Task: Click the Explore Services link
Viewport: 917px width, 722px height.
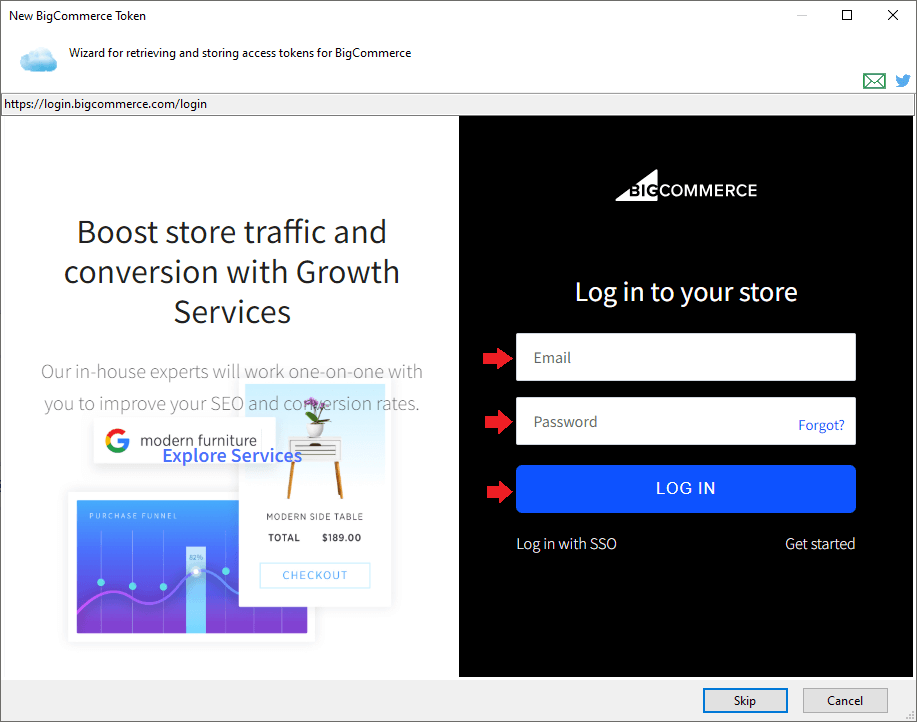Action: (x=232, y=455)
